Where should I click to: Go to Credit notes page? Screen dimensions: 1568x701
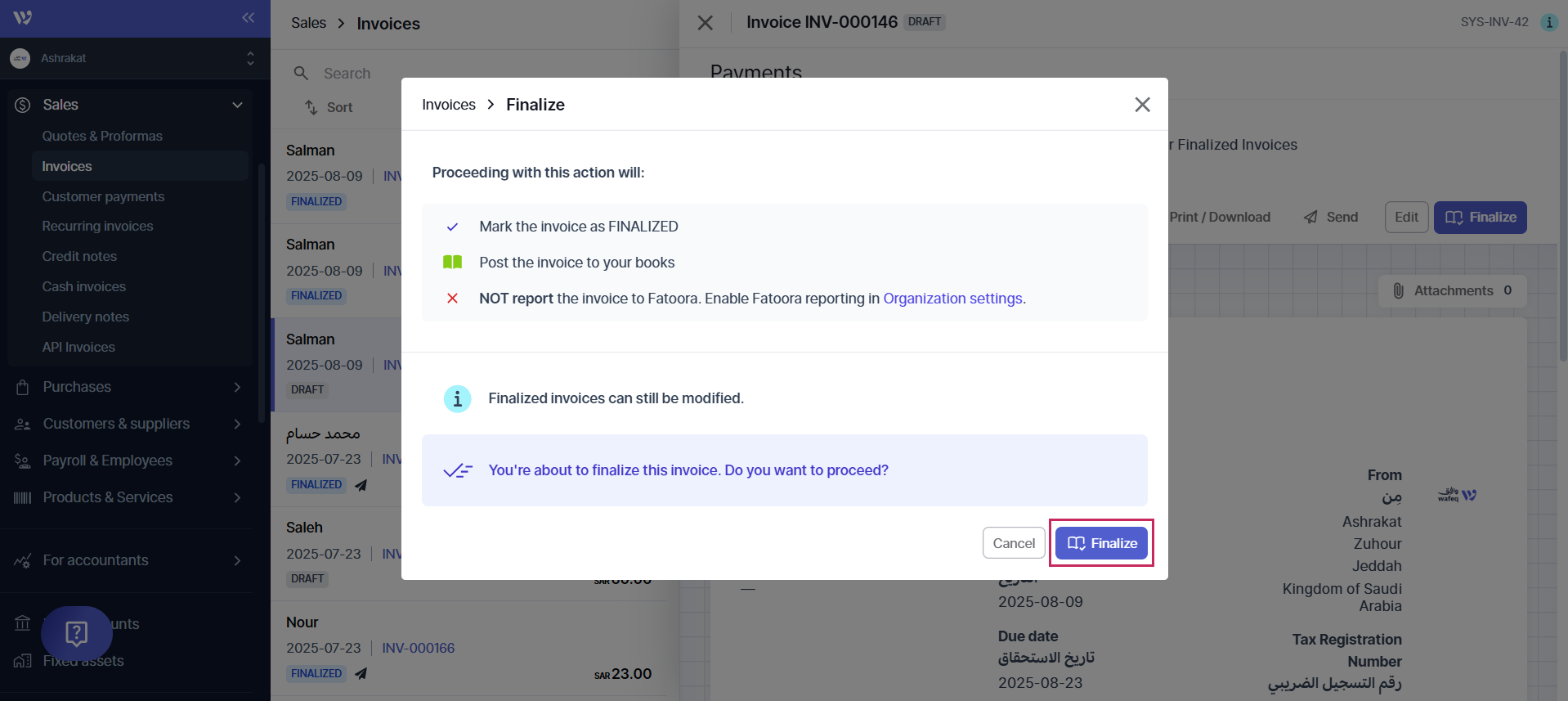79,256
